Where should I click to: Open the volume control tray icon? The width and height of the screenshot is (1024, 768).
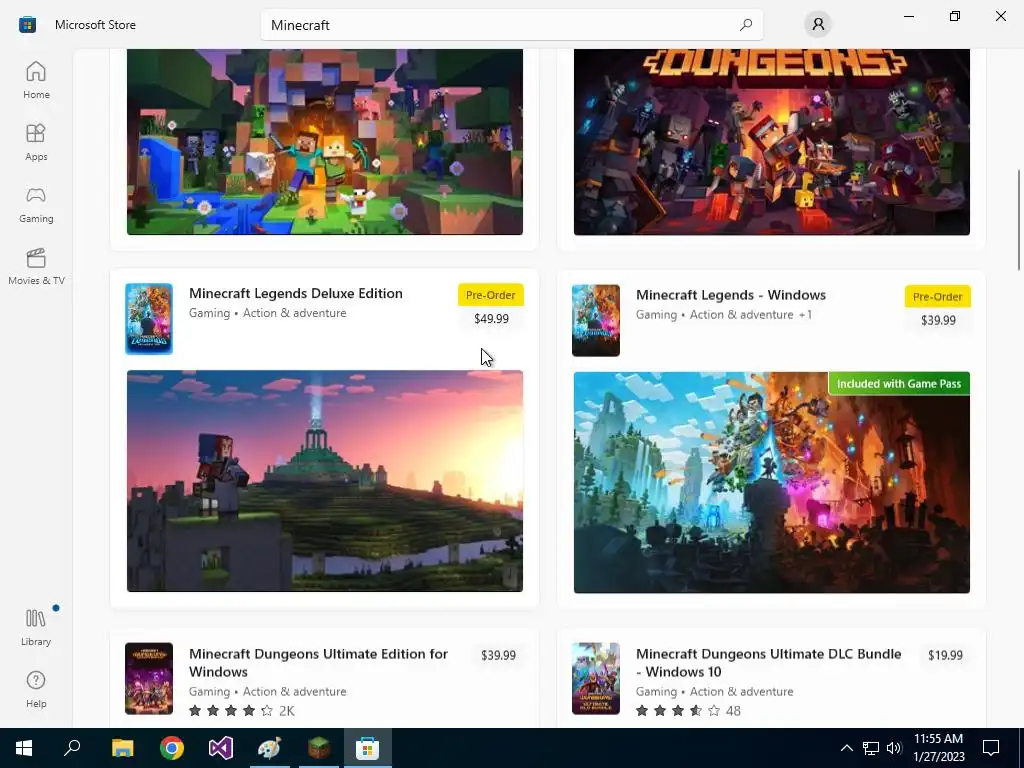[893, 748]
